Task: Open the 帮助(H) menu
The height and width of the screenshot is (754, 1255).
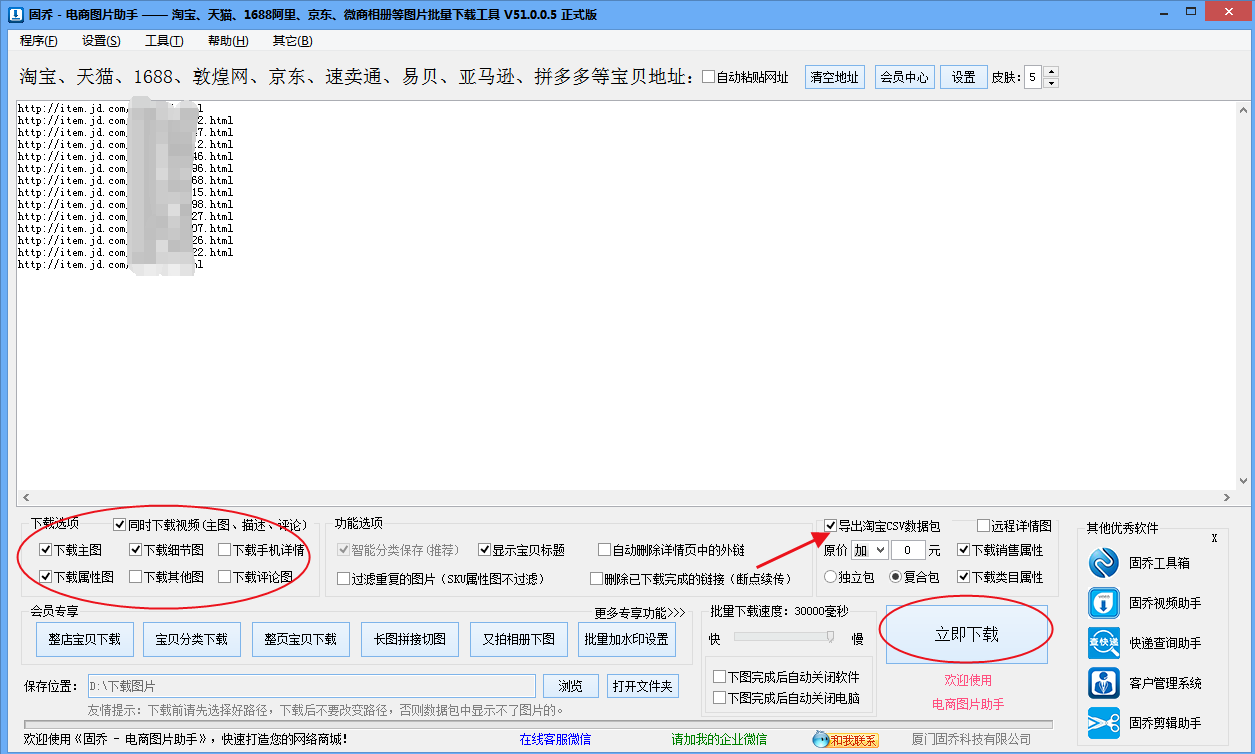Action: click(x=228, y=41)
